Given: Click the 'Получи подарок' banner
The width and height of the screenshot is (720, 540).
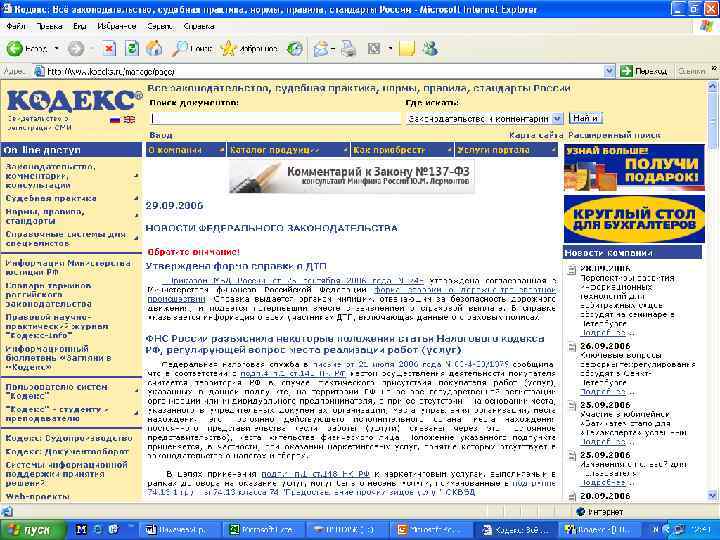Looking at the screenshot, I should click(634, 168).
